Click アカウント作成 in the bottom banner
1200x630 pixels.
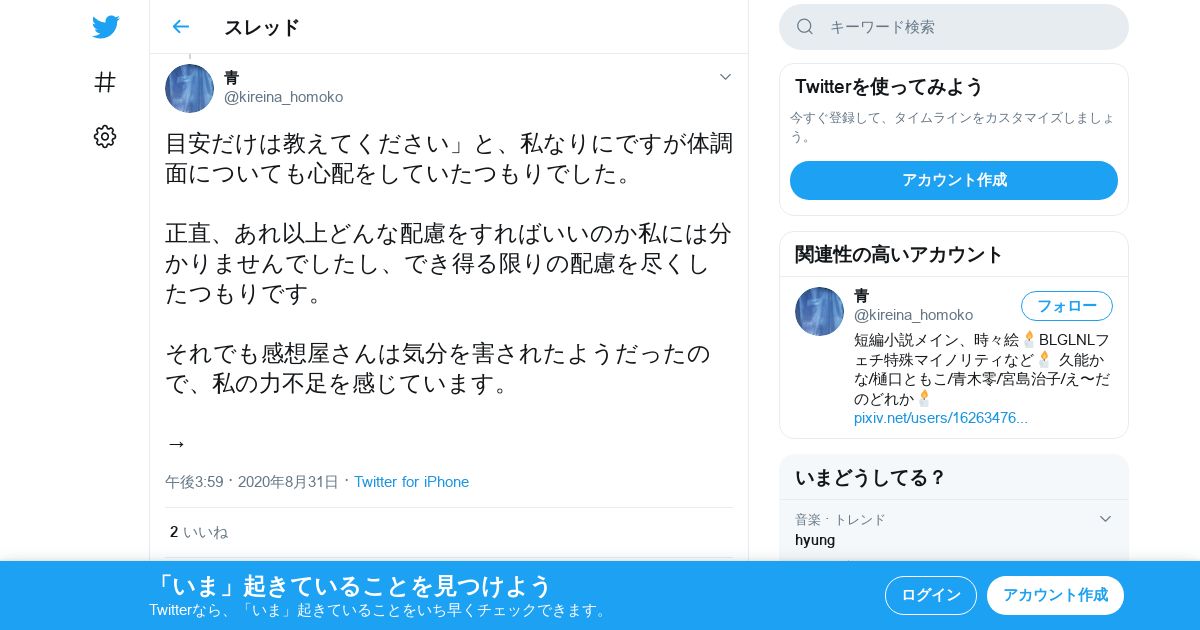click(x=1055, y=595)
